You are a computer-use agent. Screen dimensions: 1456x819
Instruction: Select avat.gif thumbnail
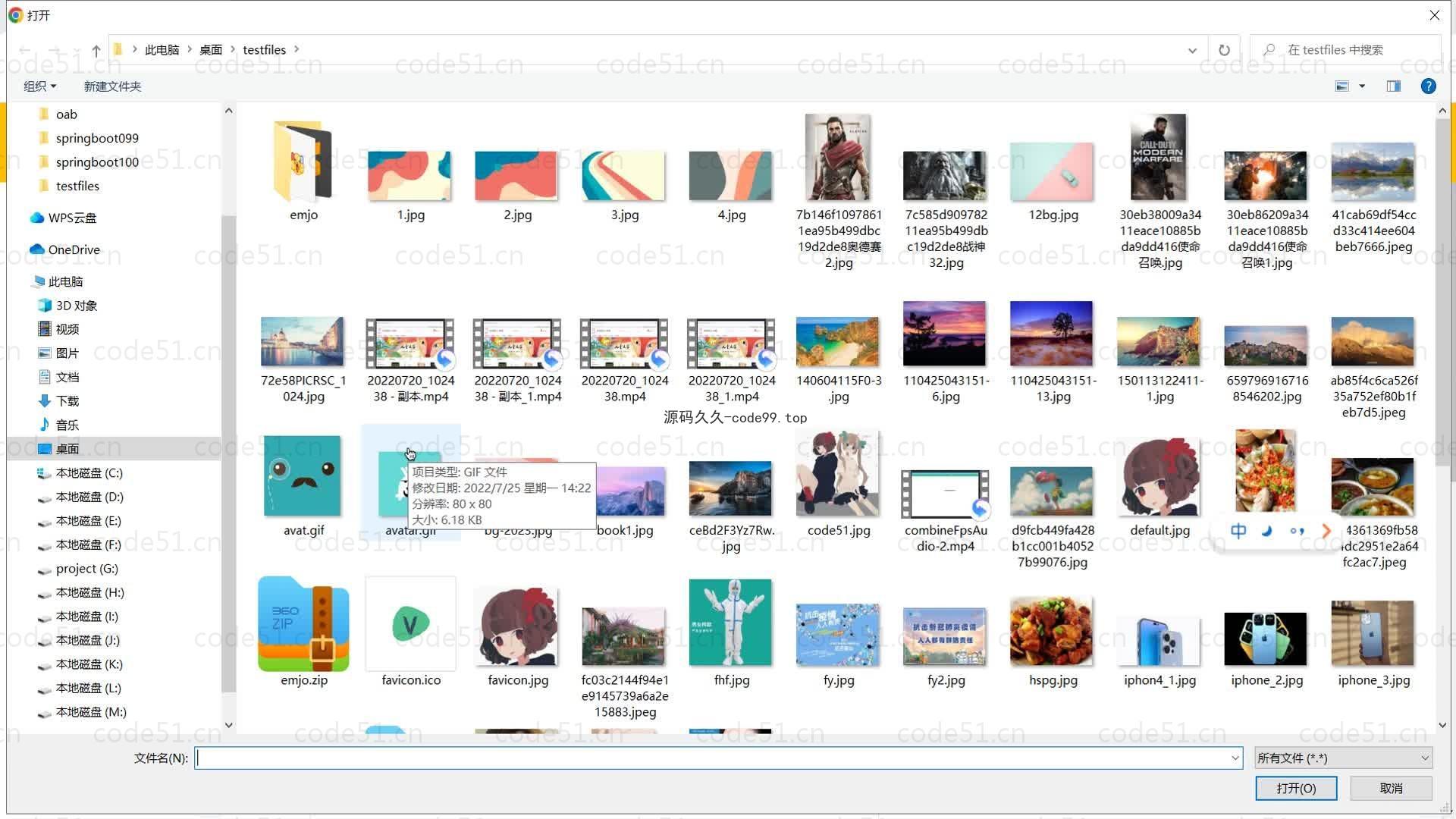pyautogui.click(x=303, y=476)
